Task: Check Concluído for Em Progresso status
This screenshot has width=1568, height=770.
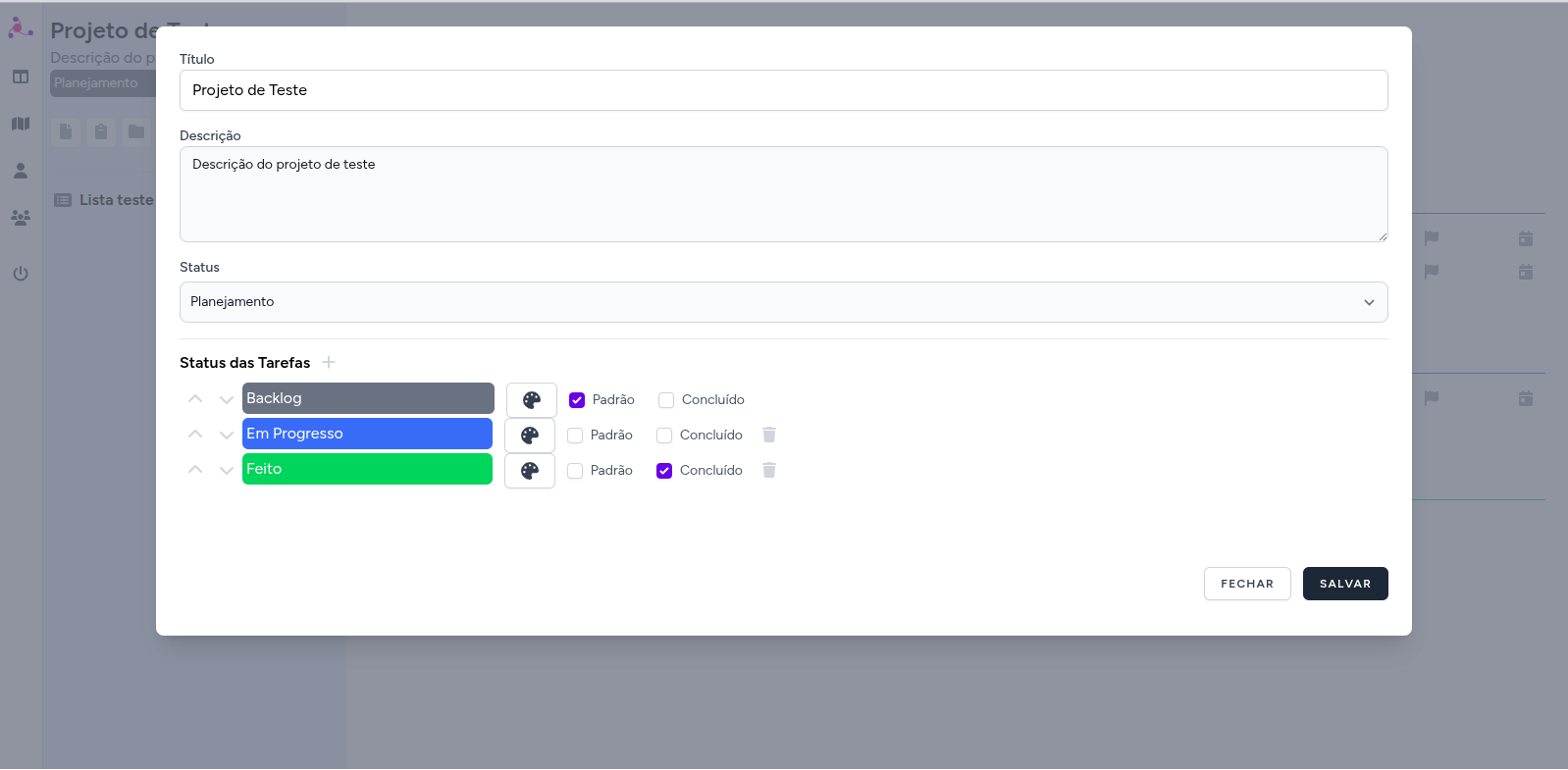Action: (x=664, y=436)
